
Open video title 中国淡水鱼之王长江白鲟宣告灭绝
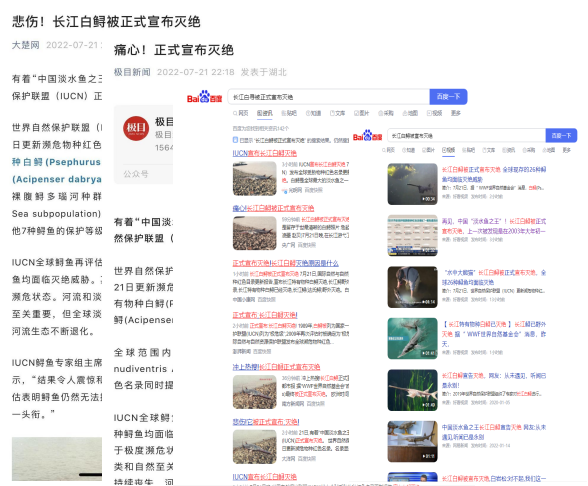click(x=494, y=432)
